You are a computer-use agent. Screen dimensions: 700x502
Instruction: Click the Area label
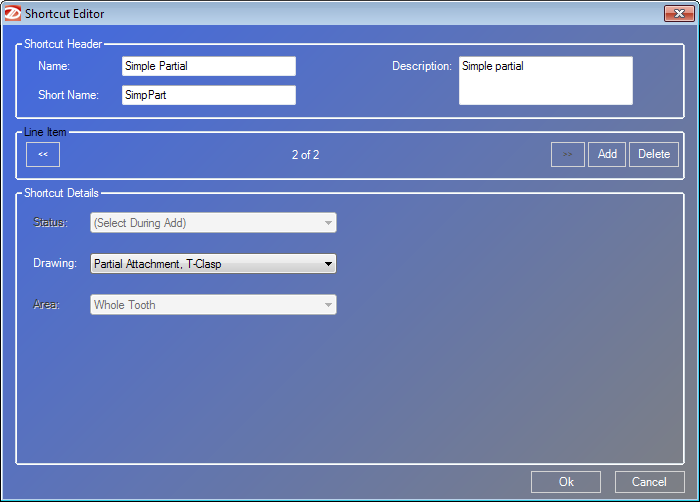(x=46, y=305)
